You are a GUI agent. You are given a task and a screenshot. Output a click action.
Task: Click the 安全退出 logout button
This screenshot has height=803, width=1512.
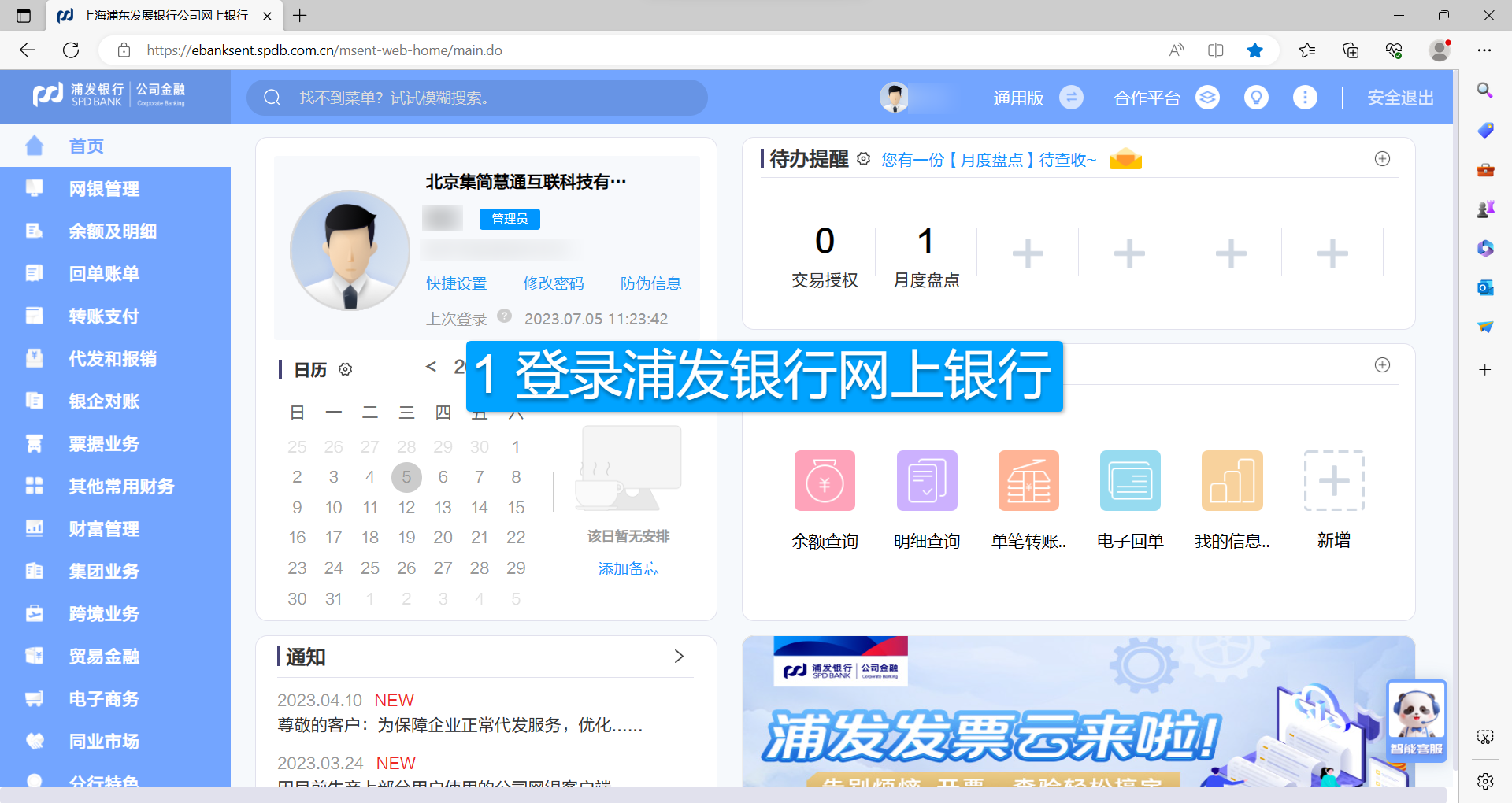pyautogui.click(x=1400, y=98)
